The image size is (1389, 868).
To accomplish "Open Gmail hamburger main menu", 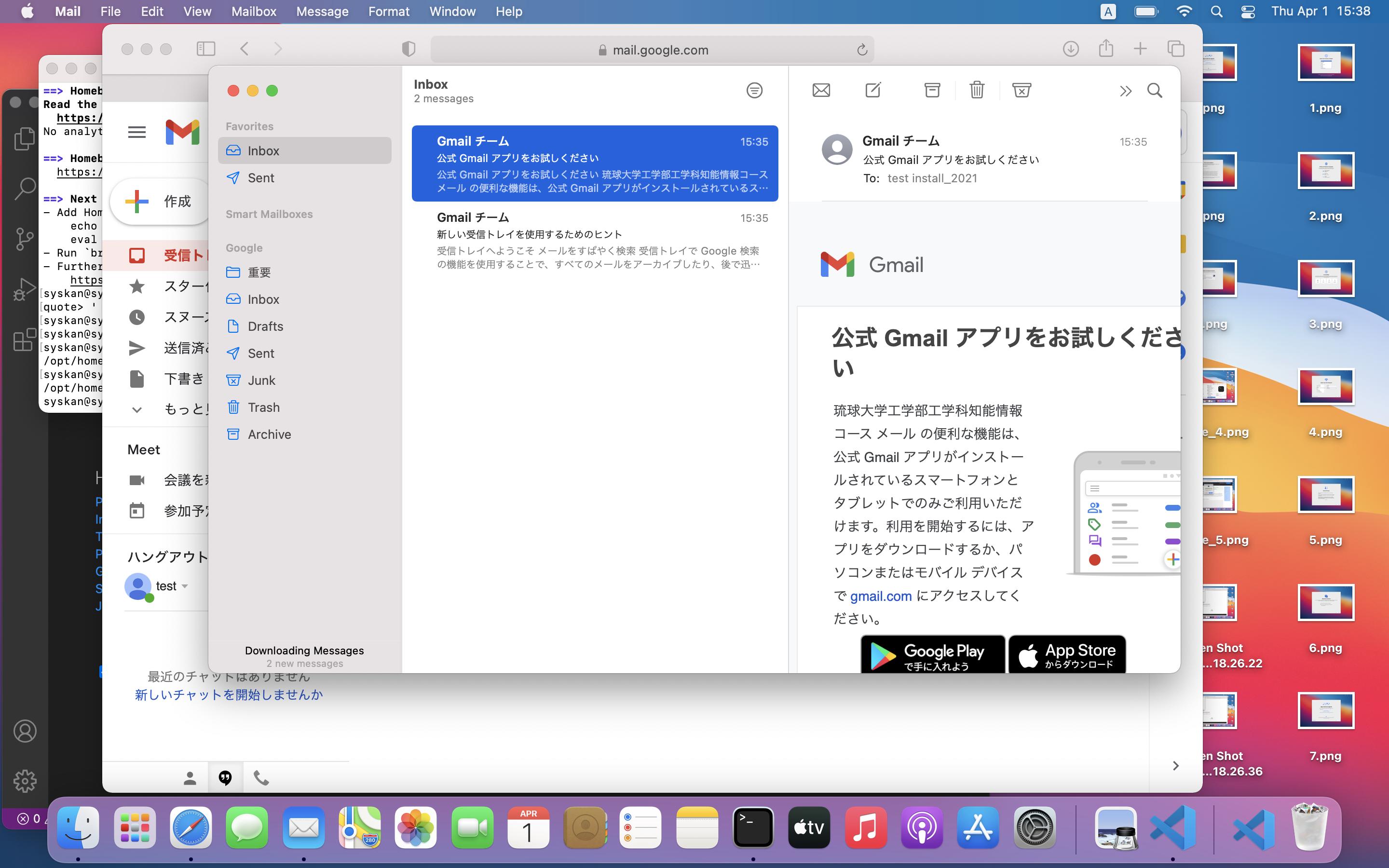I will click(x=136, y=132).
